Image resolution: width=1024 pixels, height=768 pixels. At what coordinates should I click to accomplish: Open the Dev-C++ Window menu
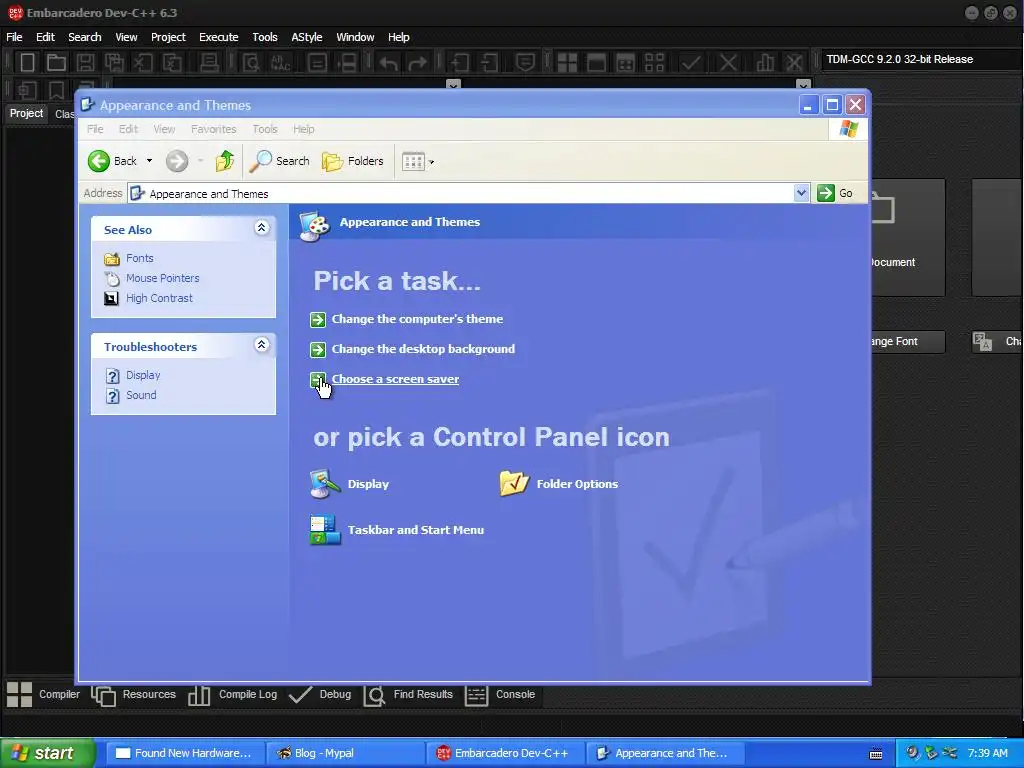pyautogui.click(x=355, y=37)
